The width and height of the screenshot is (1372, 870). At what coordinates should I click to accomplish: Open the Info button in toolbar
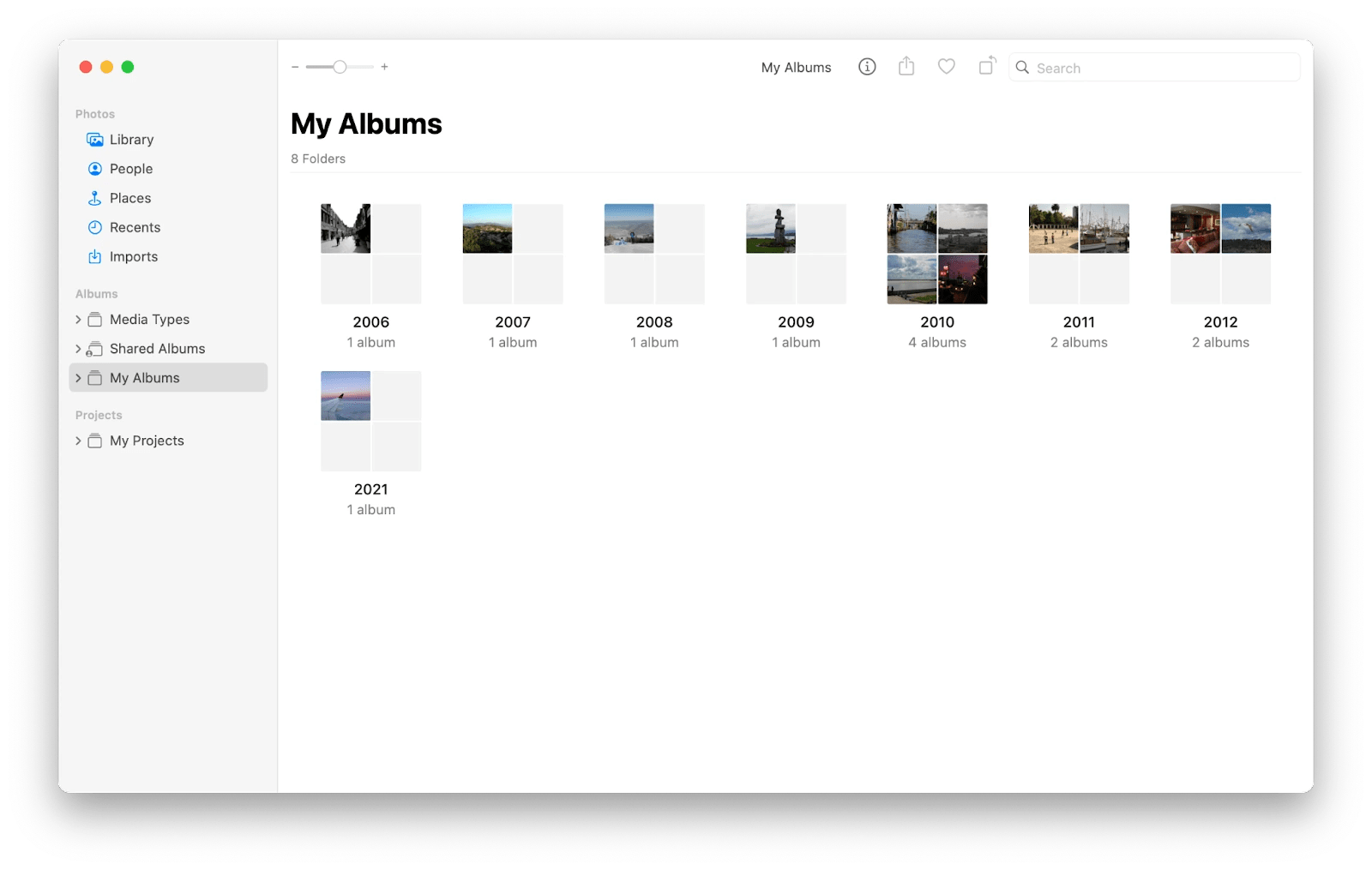coord(867,67)
